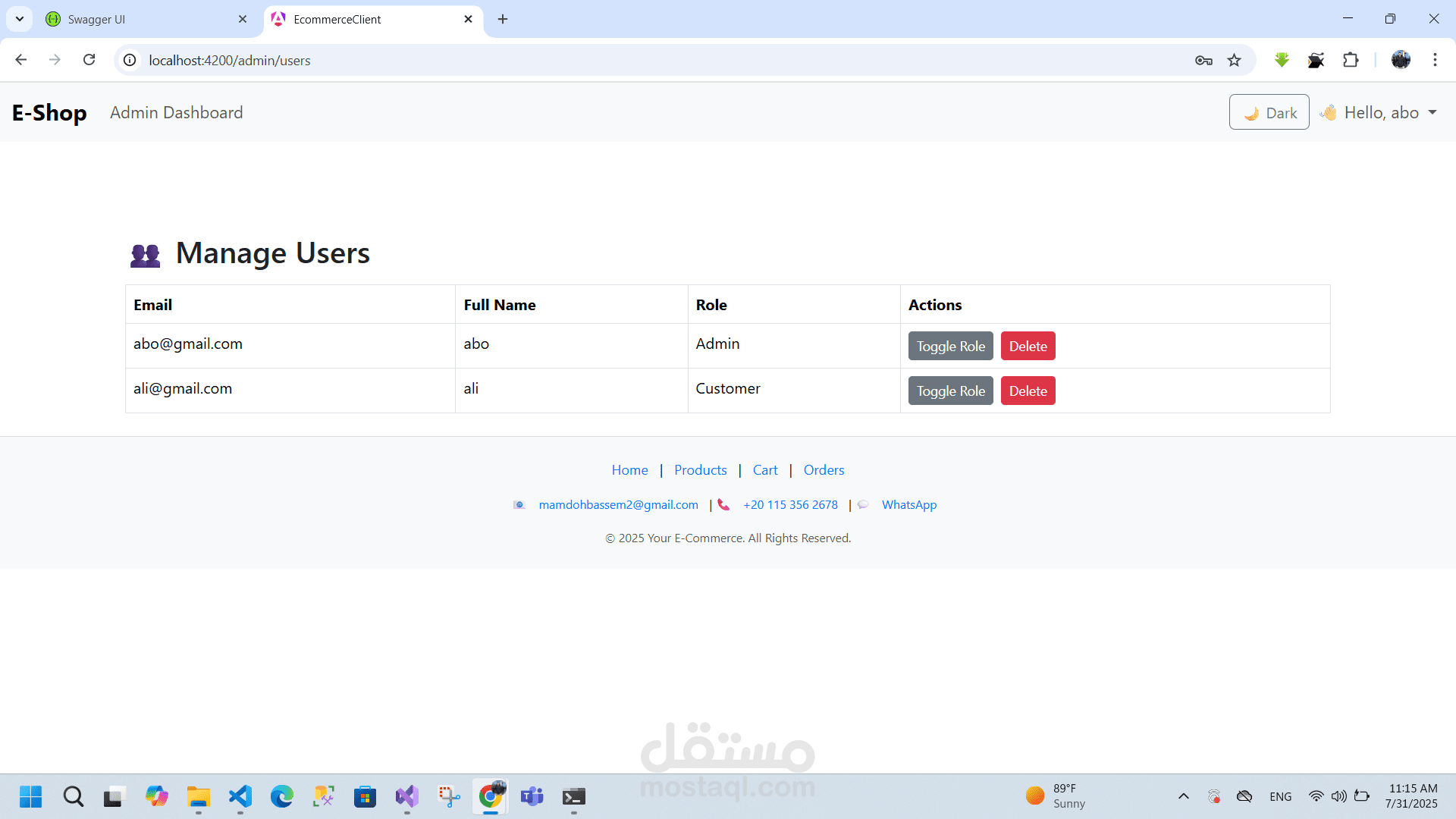Bookmark this page with the star icon
1456x819 pixels.
click(1235, 61)
